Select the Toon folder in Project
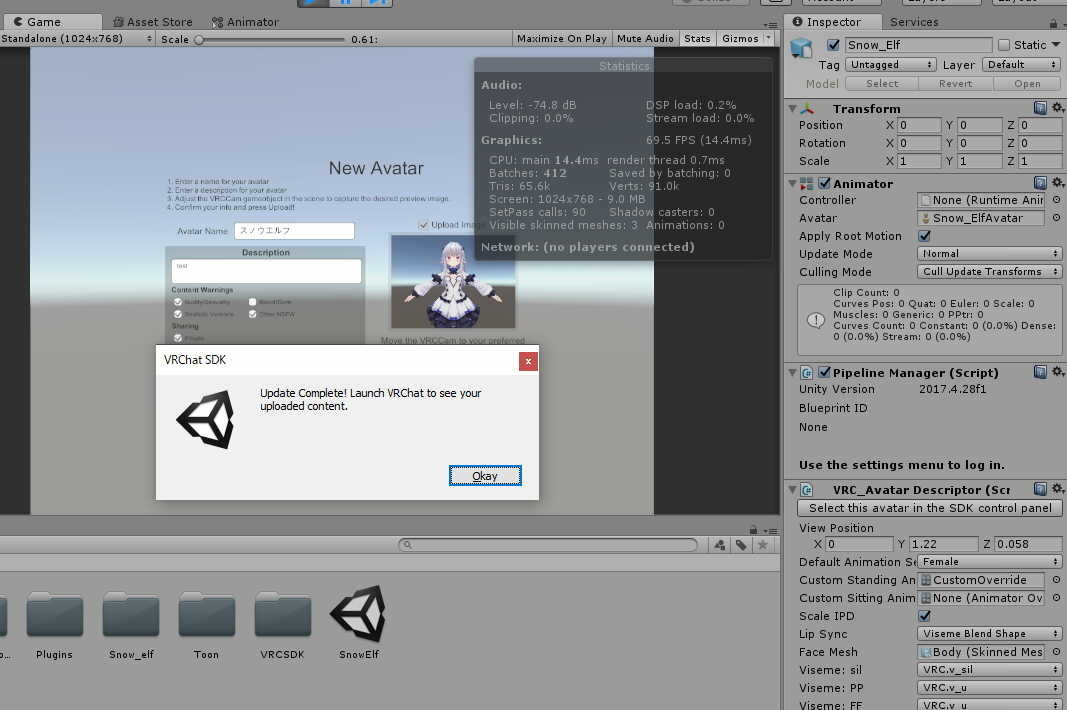The image size is (1067, 710). point(206,626)
